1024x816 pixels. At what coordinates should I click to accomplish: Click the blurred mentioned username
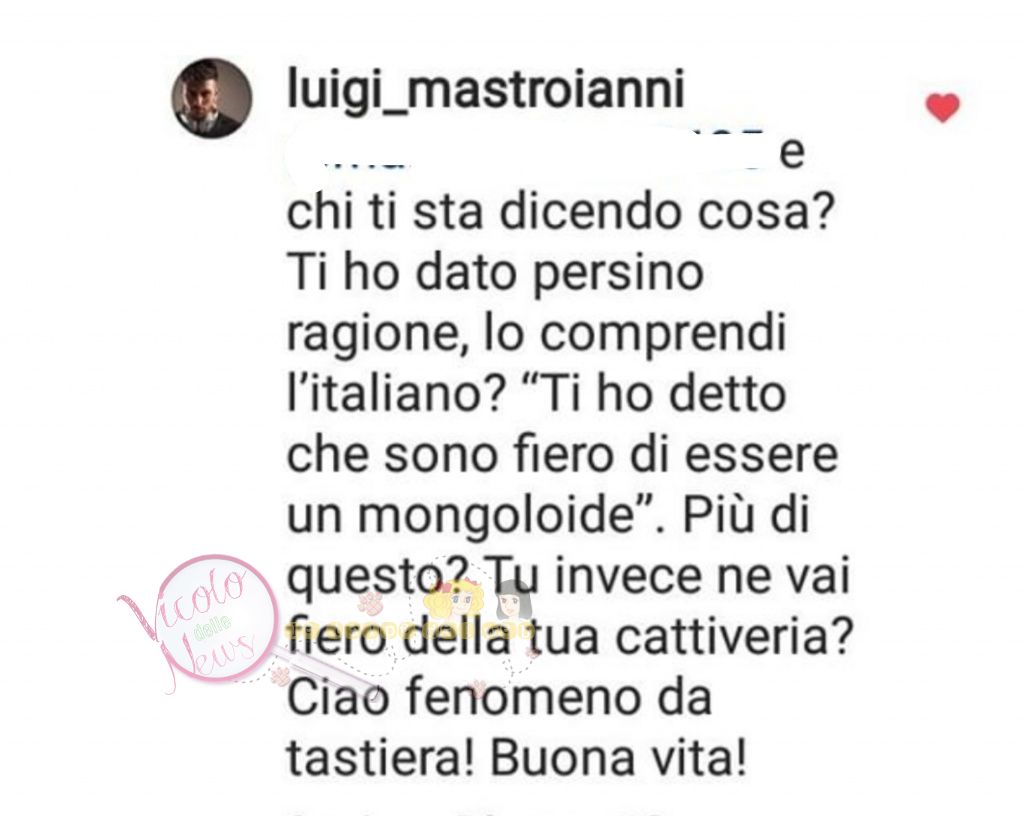coord(528,151)
